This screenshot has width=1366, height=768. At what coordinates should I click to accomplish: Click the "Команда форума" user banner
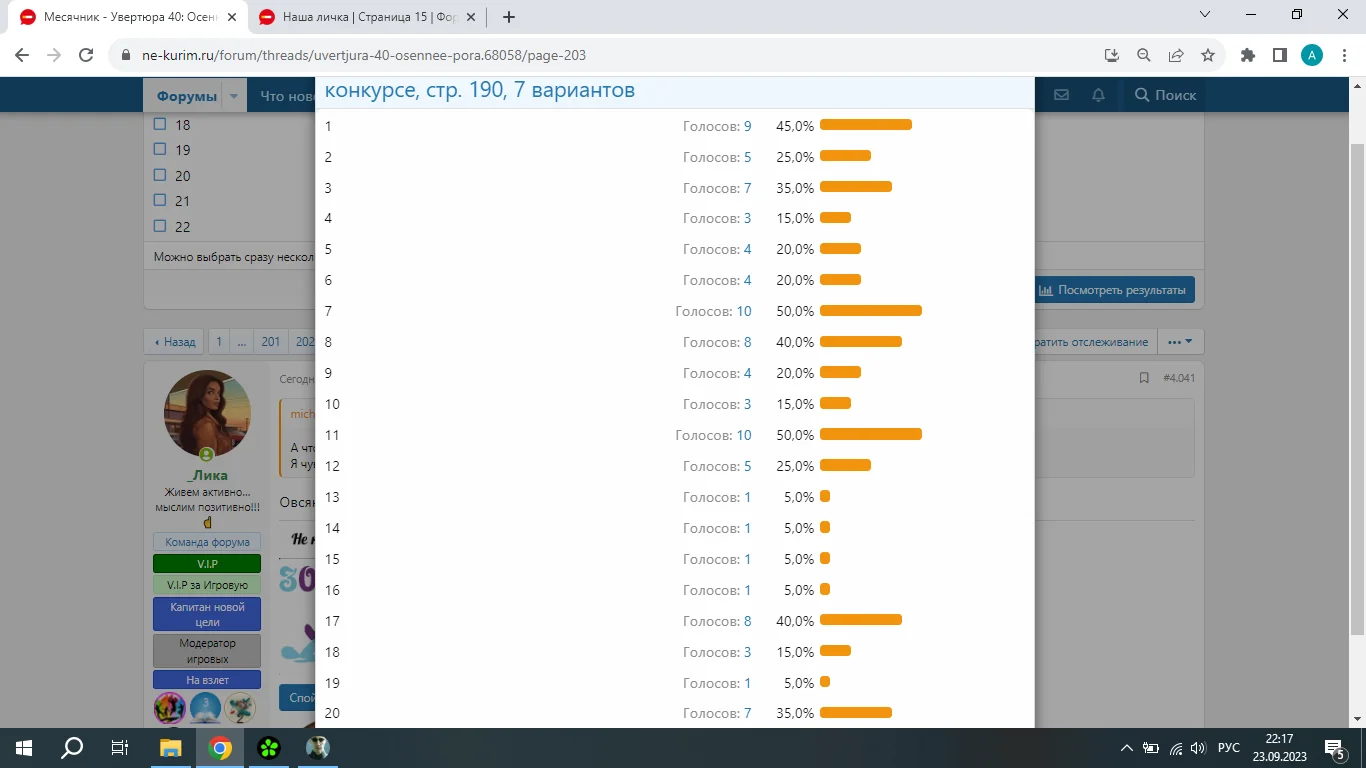click(207, 542)
